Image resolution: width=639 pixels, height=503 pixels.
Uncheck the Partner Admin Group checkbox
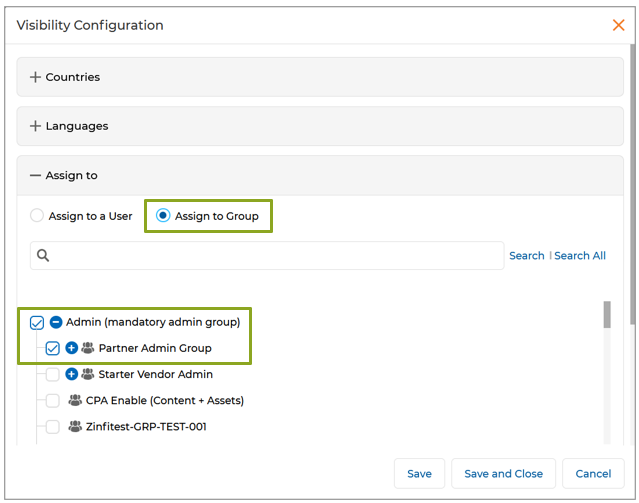pyautogui.click(x=53, y=348)
